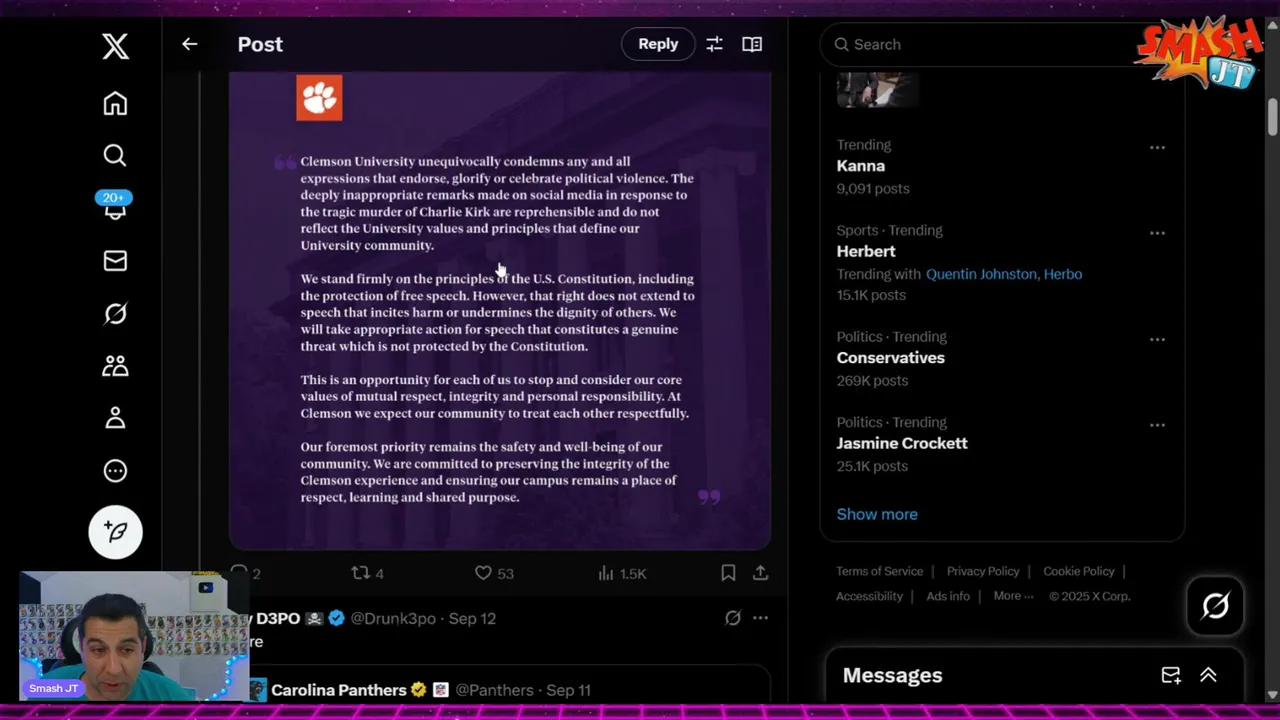Open Clemson paw logo avatar
Viewport: 1280px width, 720px height.
click(319, 98)
